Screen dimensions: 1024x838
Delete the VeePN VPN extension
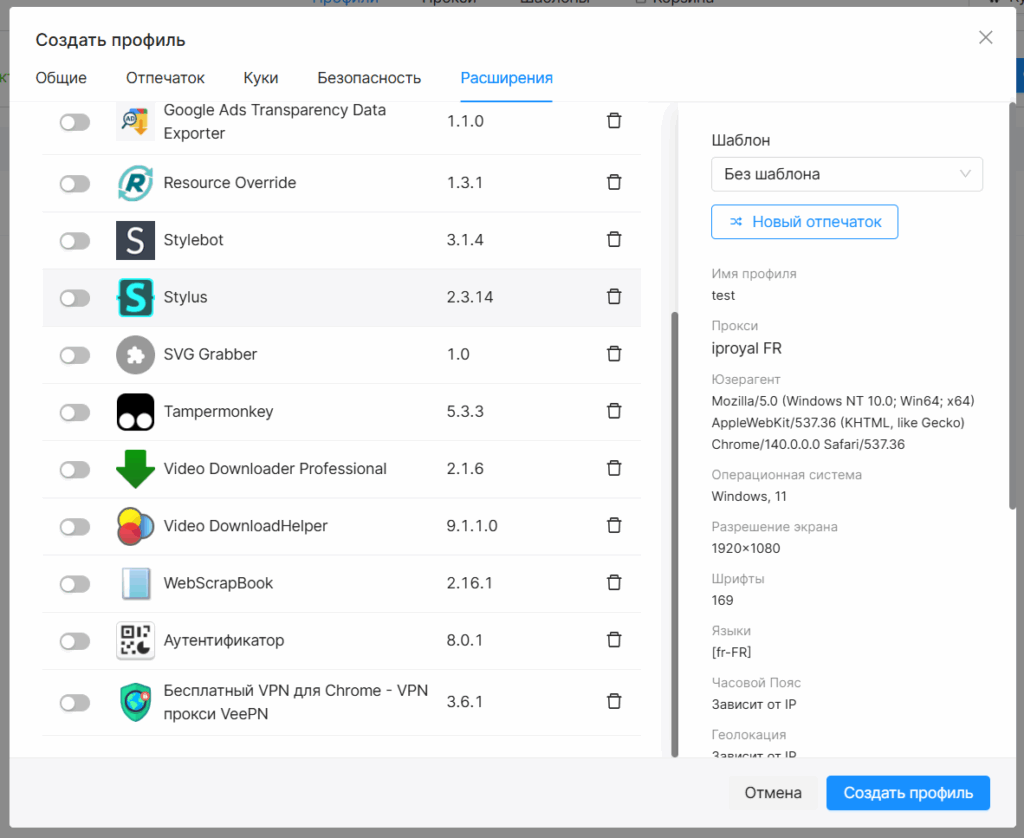(614, 701)
